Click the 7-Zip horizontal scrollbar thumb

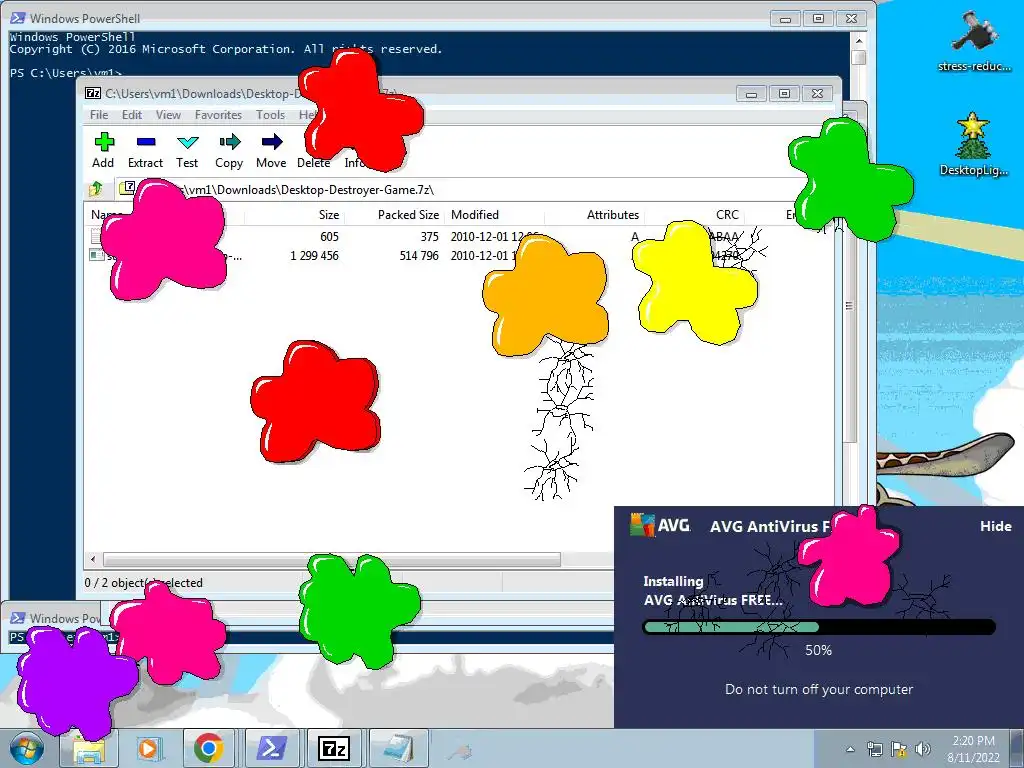(332, 560)
